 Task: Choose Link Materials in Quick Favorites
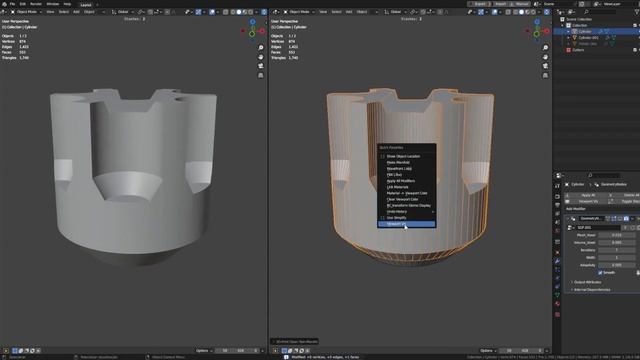tap(398, 187)
